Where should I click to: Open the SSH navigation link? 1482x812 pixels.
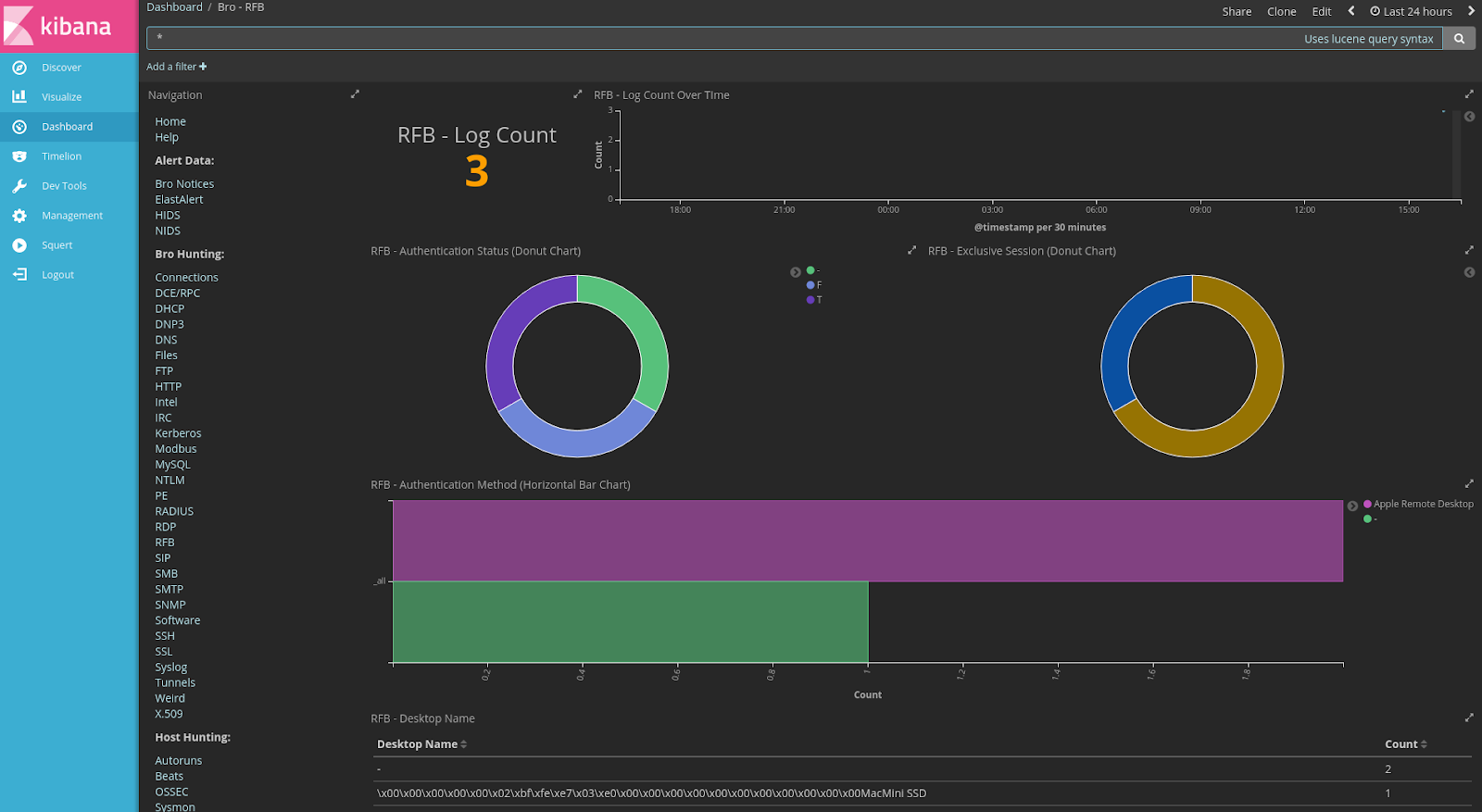pos(165,636)
